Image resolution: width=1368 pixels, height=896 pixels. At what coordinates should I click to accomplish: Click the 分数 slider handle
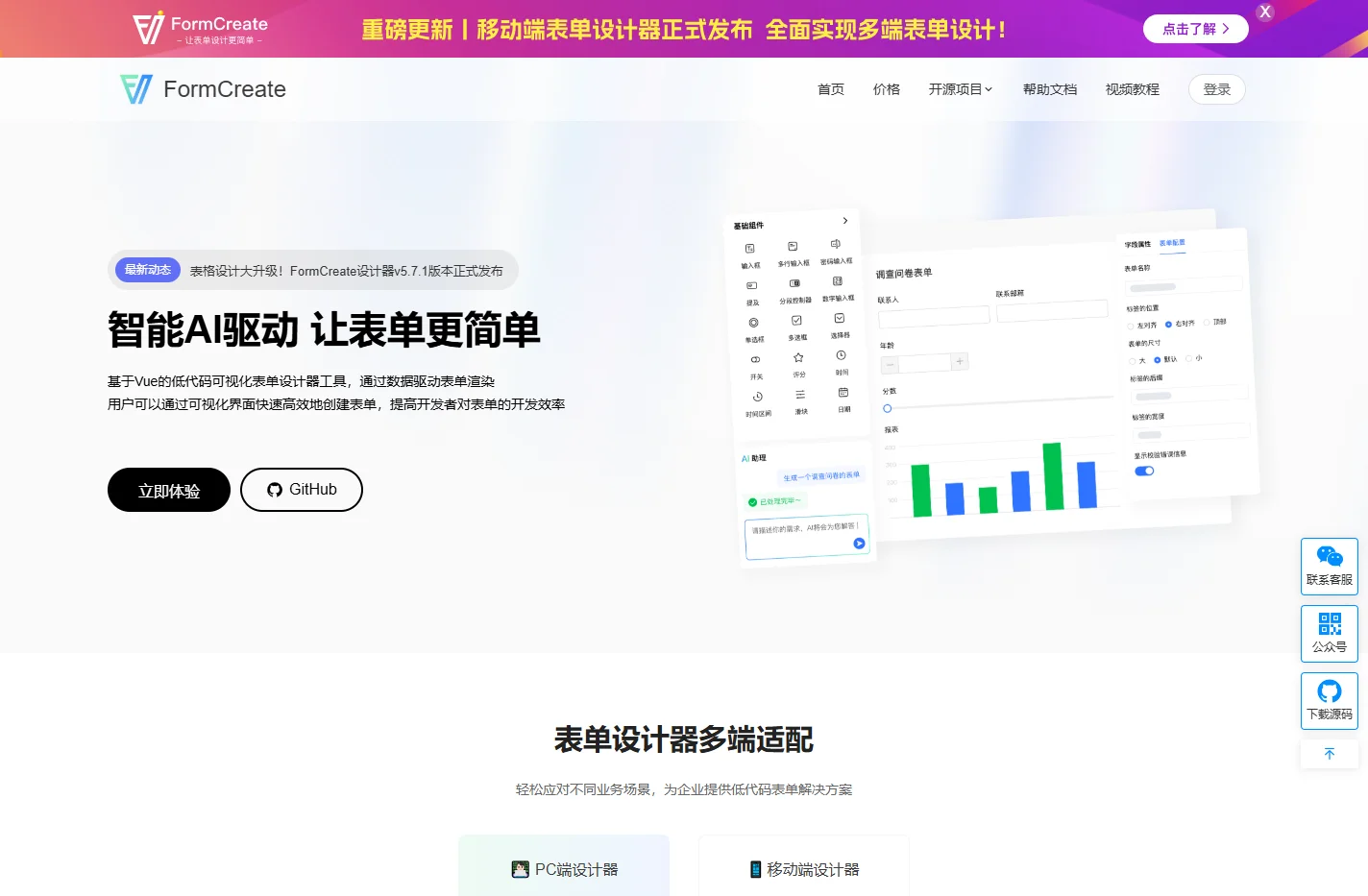887,408
